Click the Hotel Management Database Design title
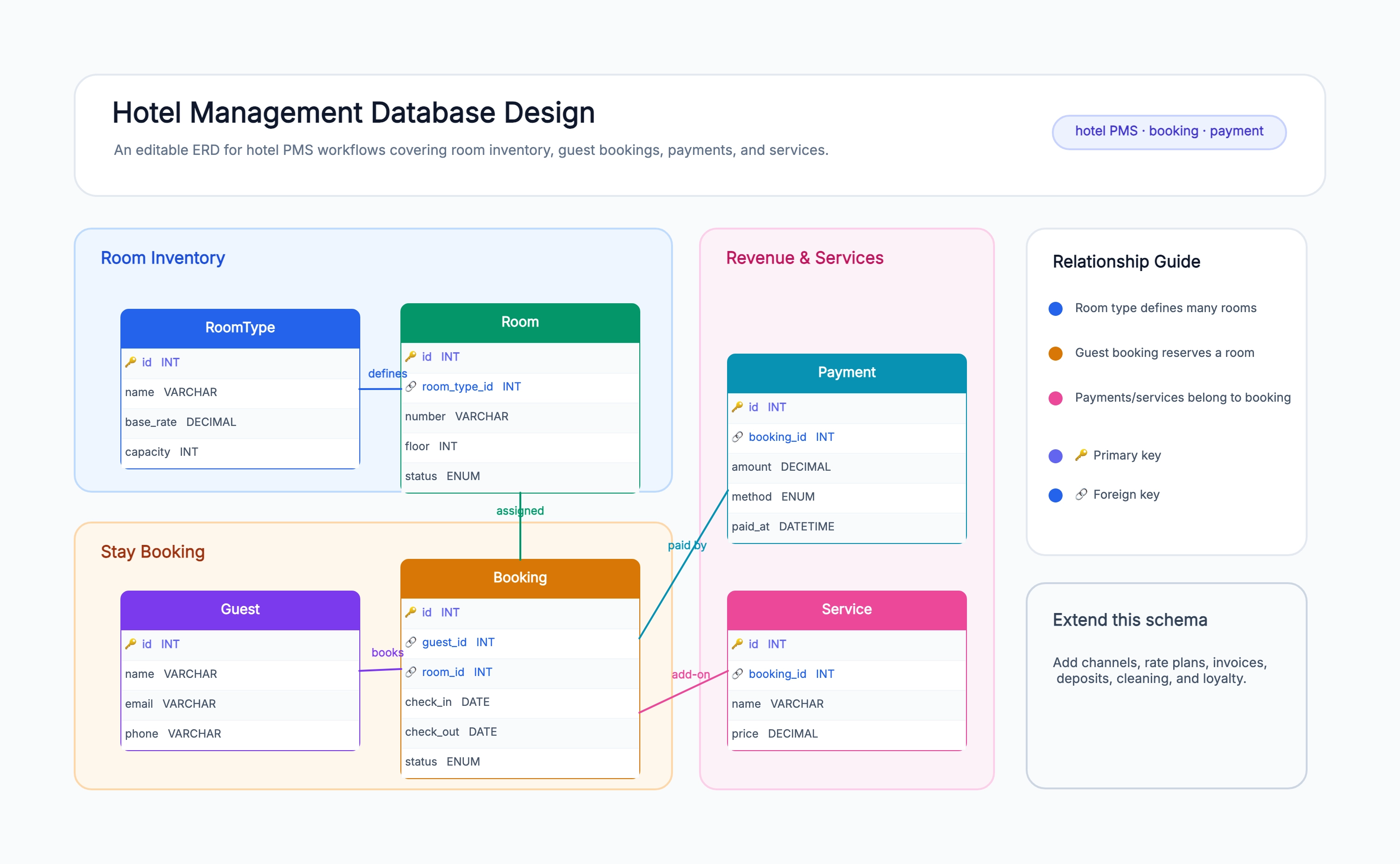The height and width of the screenshot is (864, 1400). coord(353,112)
